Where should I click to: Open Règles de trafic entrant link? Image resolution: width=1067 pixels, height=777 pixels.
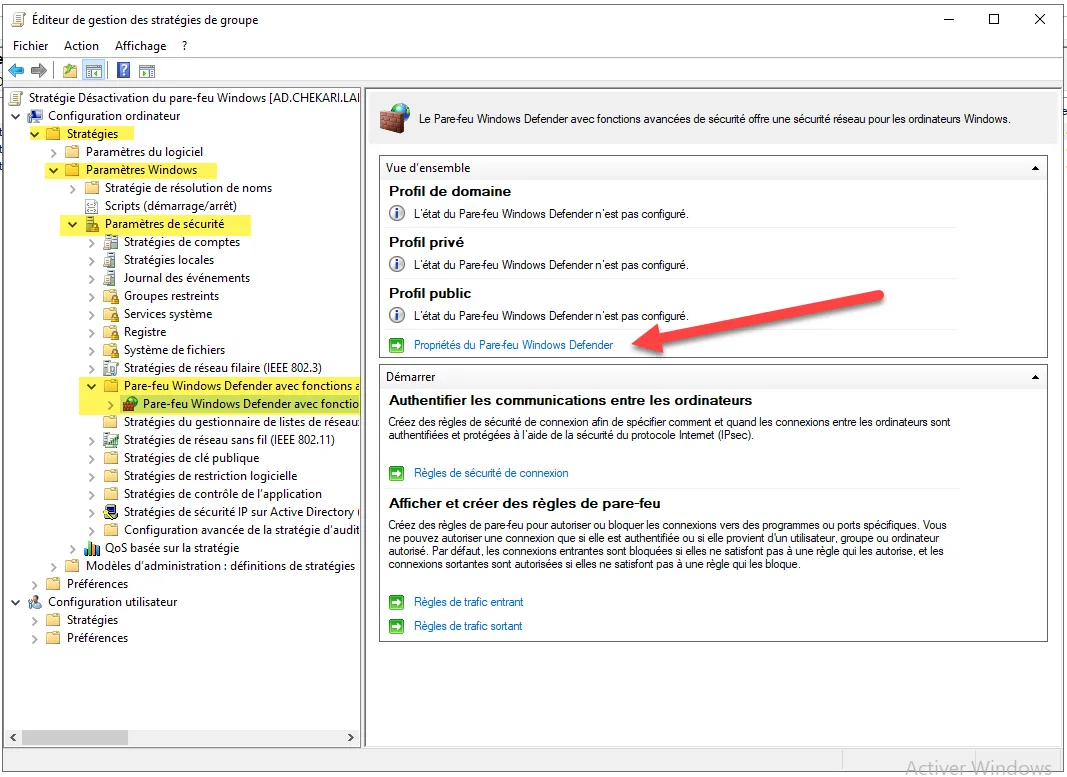point(468,602)
